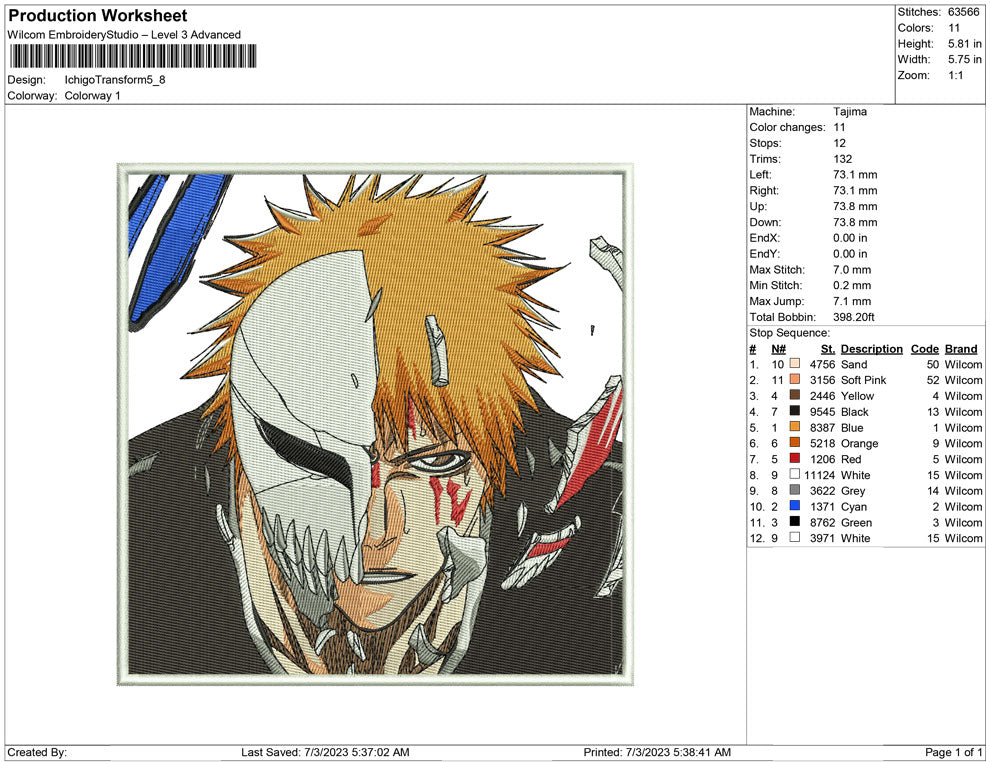The height and width of the screenshot is (762, 990).
Task: Click the Up value '73.8 mm'
Action: point(855,206)
